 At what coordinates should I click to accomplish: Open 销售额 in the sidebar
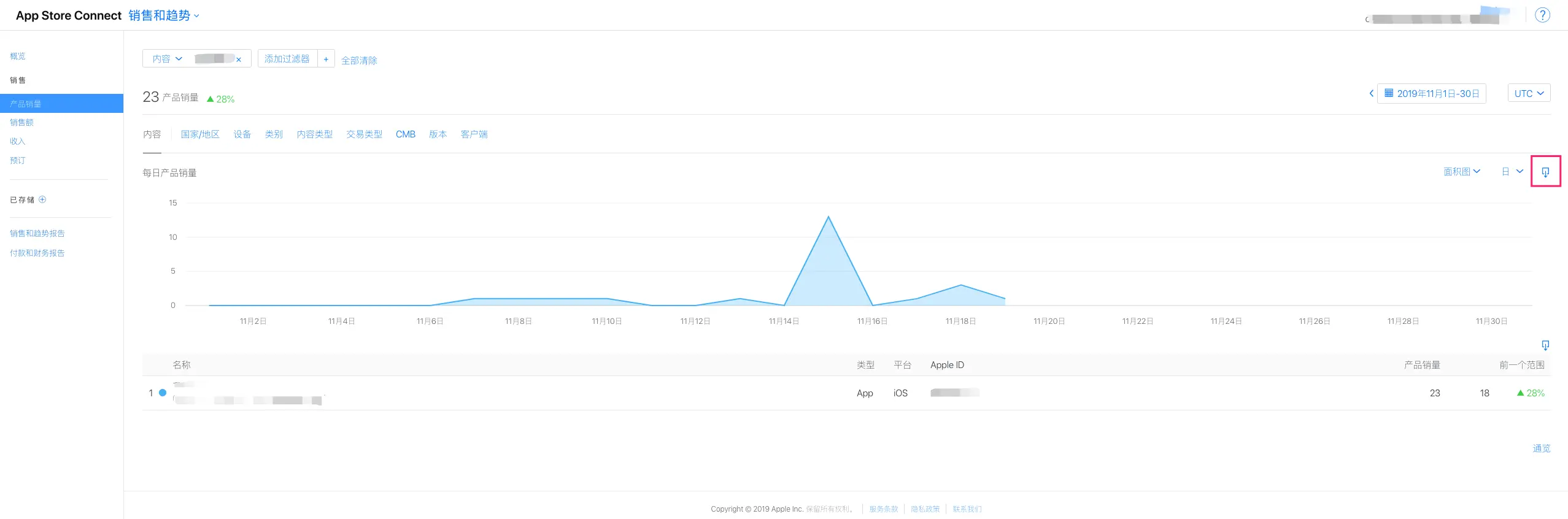(22, 123)
